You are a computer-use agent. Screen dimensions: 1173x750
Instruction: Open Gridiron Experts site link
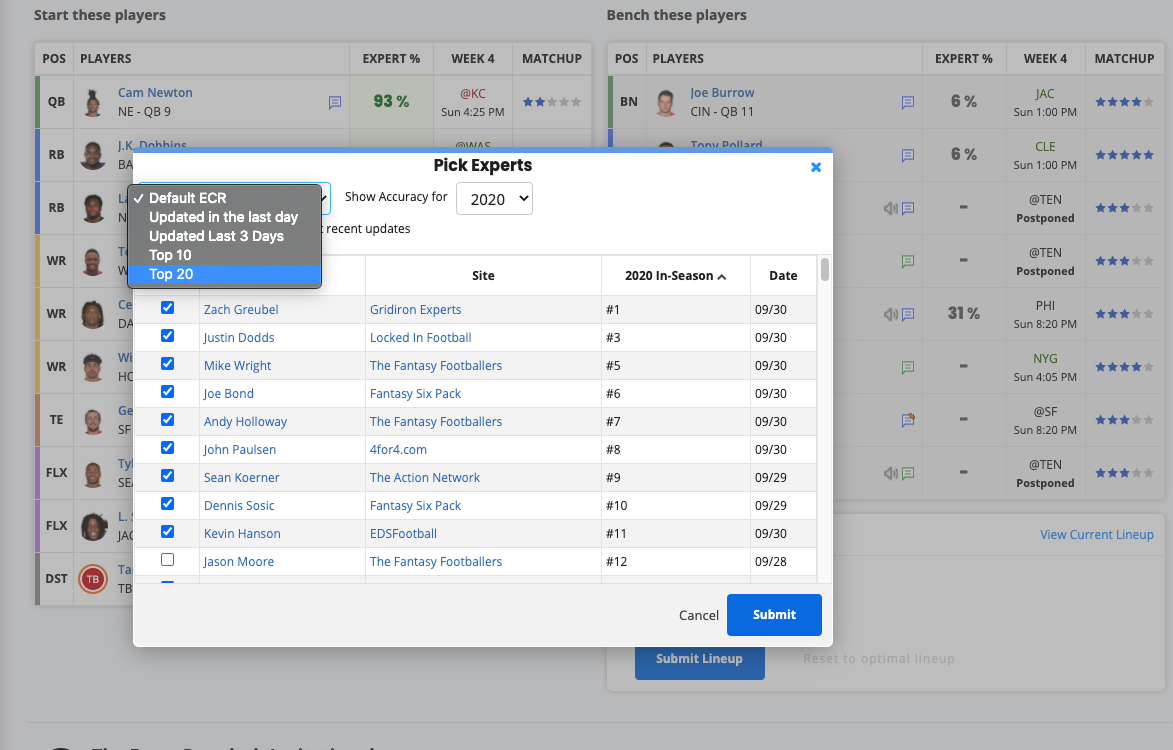(415, 310)
